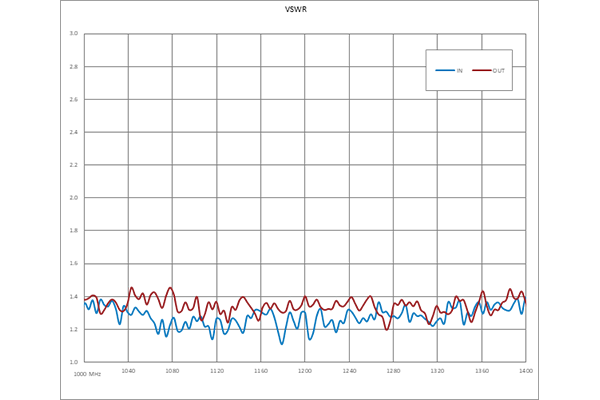Click the topmost y-axis tick marker

tap(73, 33)
